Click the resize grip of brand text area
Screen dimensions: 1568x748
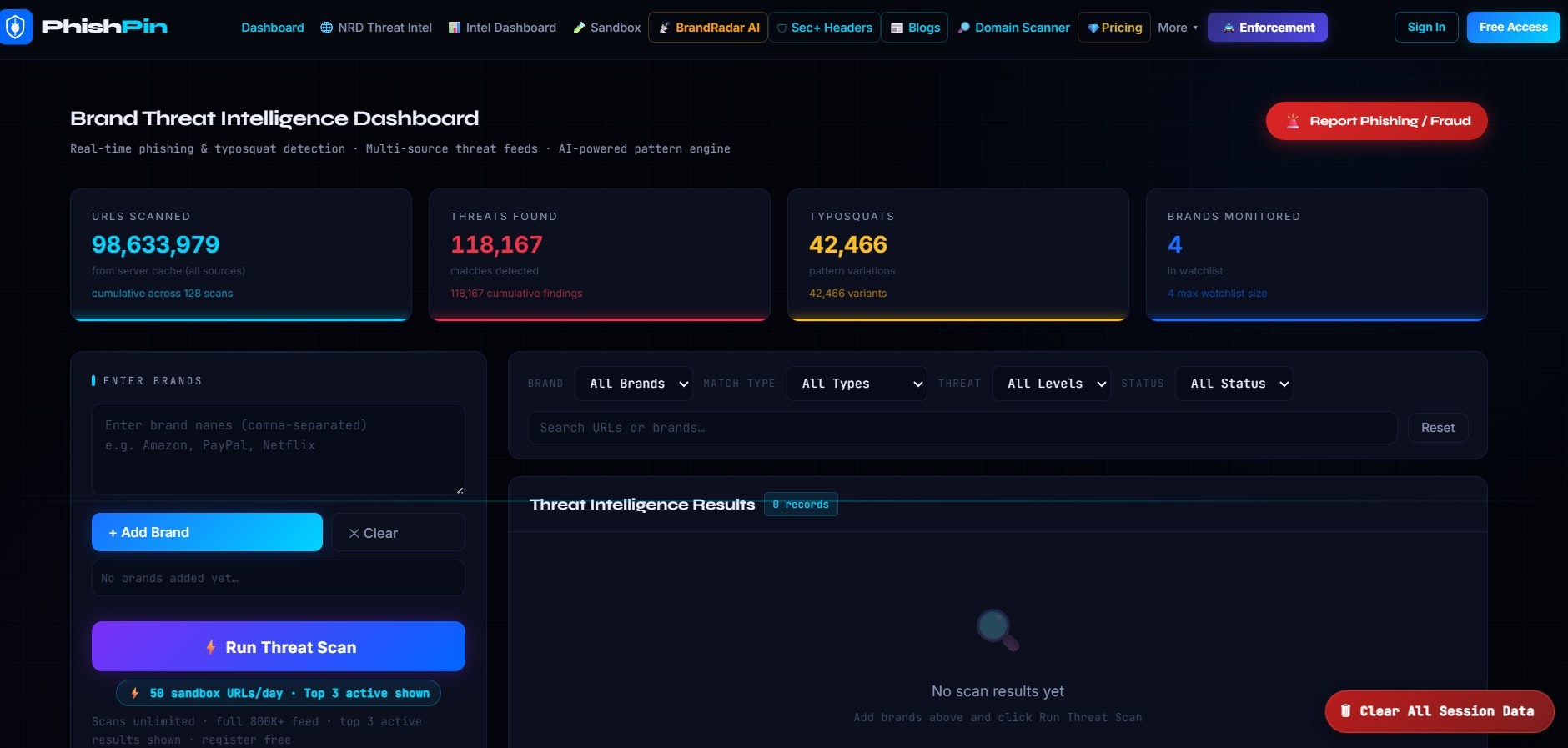[x=460, y=490]
